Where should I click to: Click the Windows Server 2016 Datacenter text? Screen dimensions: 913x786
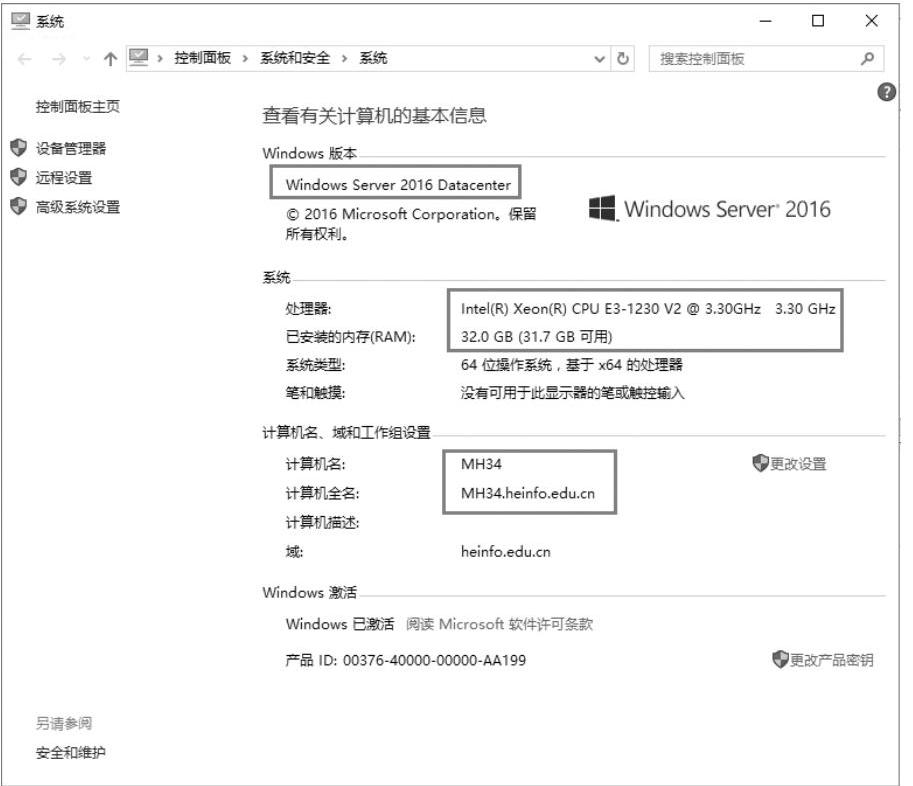coord(398,185)
